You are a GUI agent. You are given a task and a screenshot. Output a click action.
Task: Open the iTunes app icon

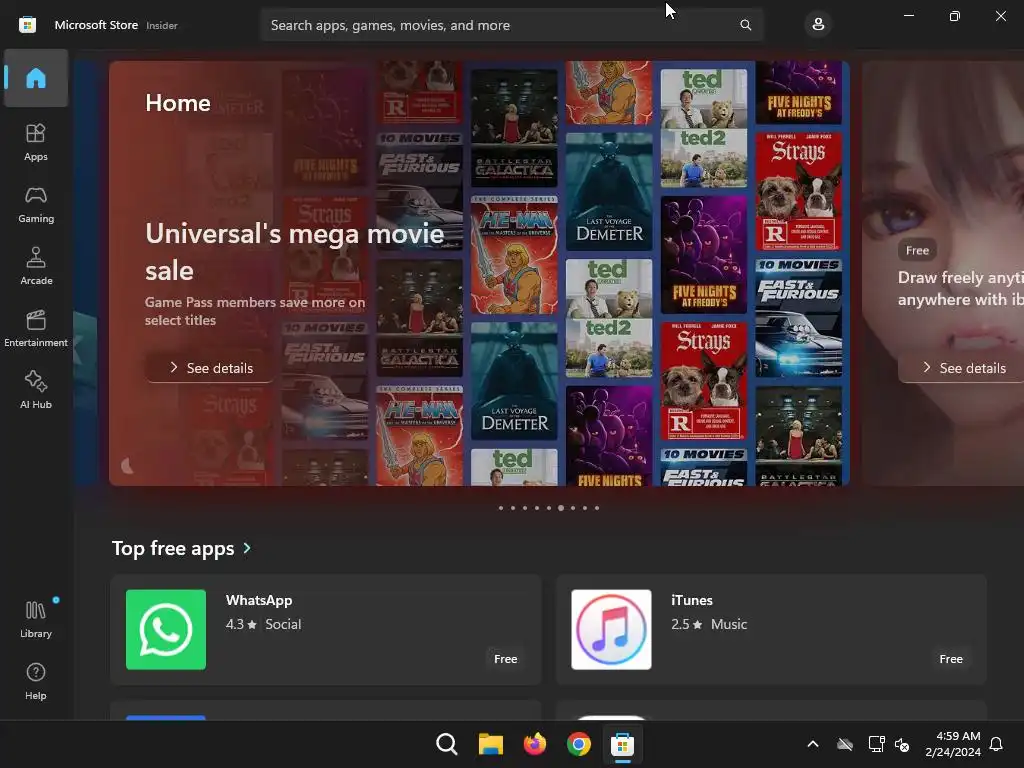[x=611, y=630]
